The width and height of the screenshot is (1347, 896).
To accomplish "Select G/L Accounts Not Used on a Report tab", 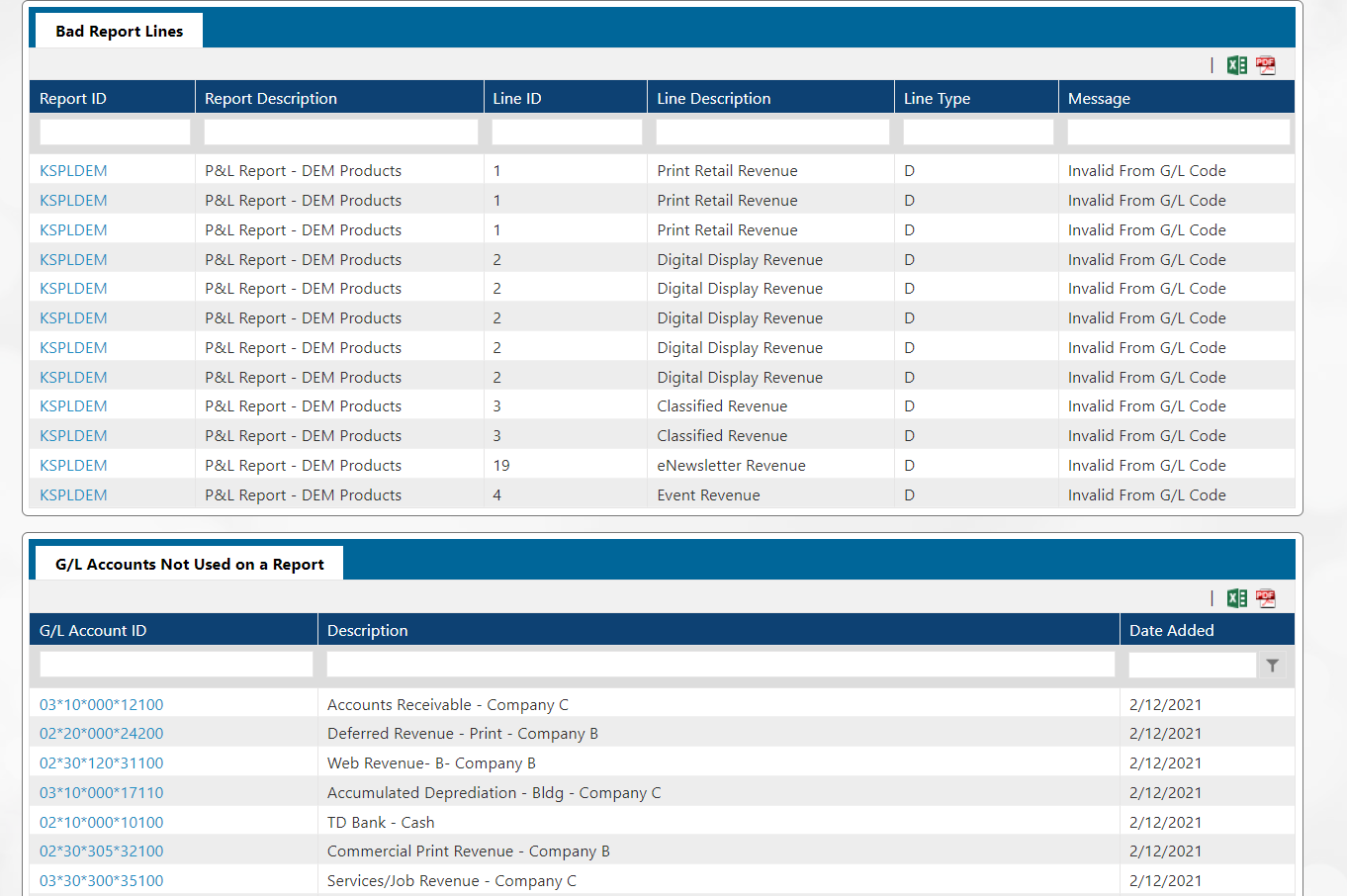I will tap(189, 564).
